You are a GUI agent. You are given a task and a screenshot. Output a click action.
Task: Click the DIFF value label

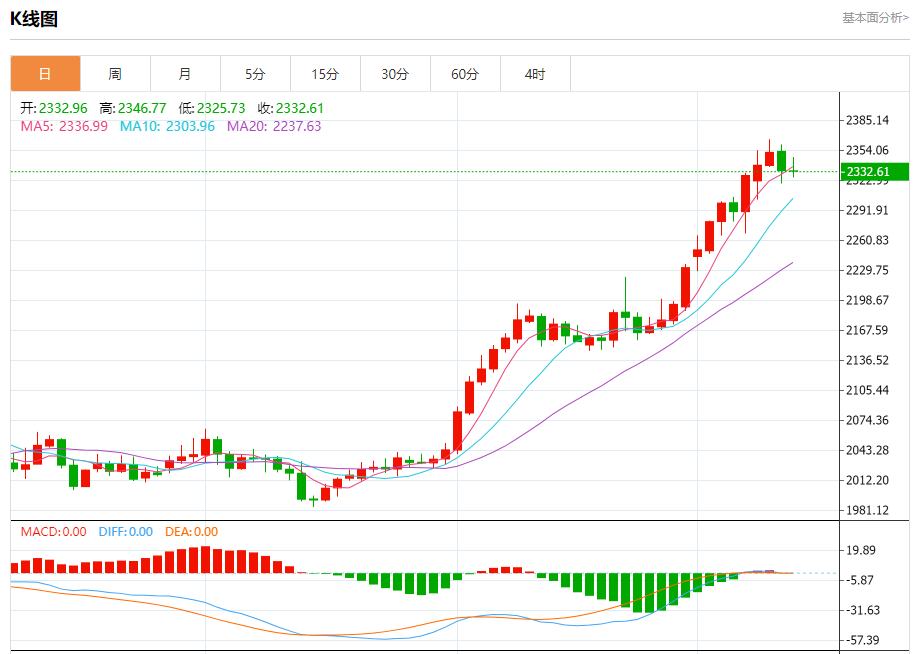pyautogui.click(x=125, y=532)
